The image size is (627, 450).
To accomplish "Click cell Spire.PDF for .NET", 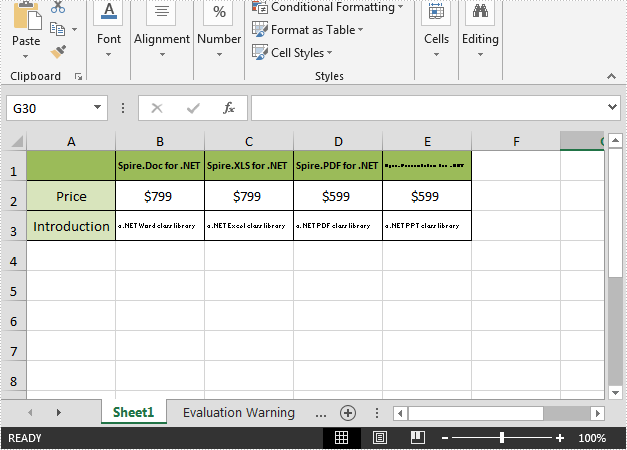I will click(338, 166).
